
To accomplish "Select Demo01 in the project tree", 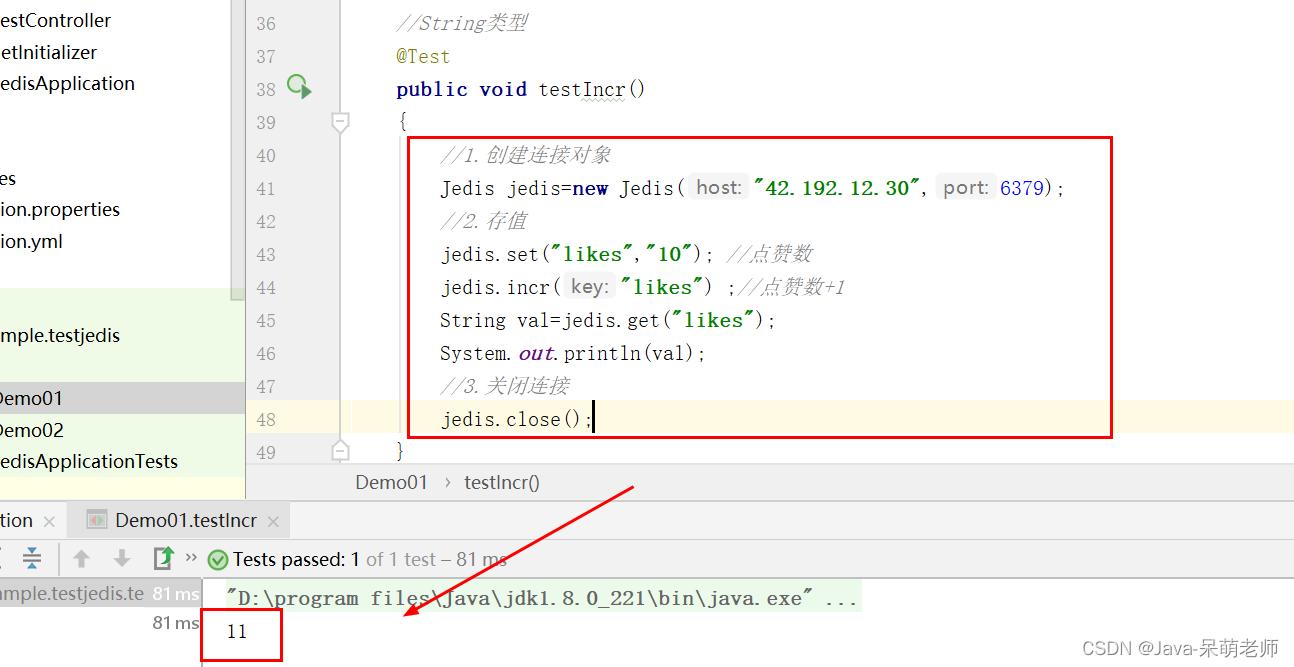I will (30, 398).
